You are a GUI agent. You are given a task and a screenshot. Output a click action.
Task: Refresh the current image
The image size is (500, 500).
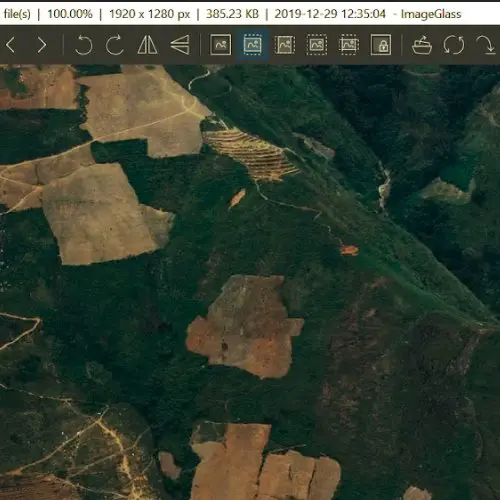[454, 45]
